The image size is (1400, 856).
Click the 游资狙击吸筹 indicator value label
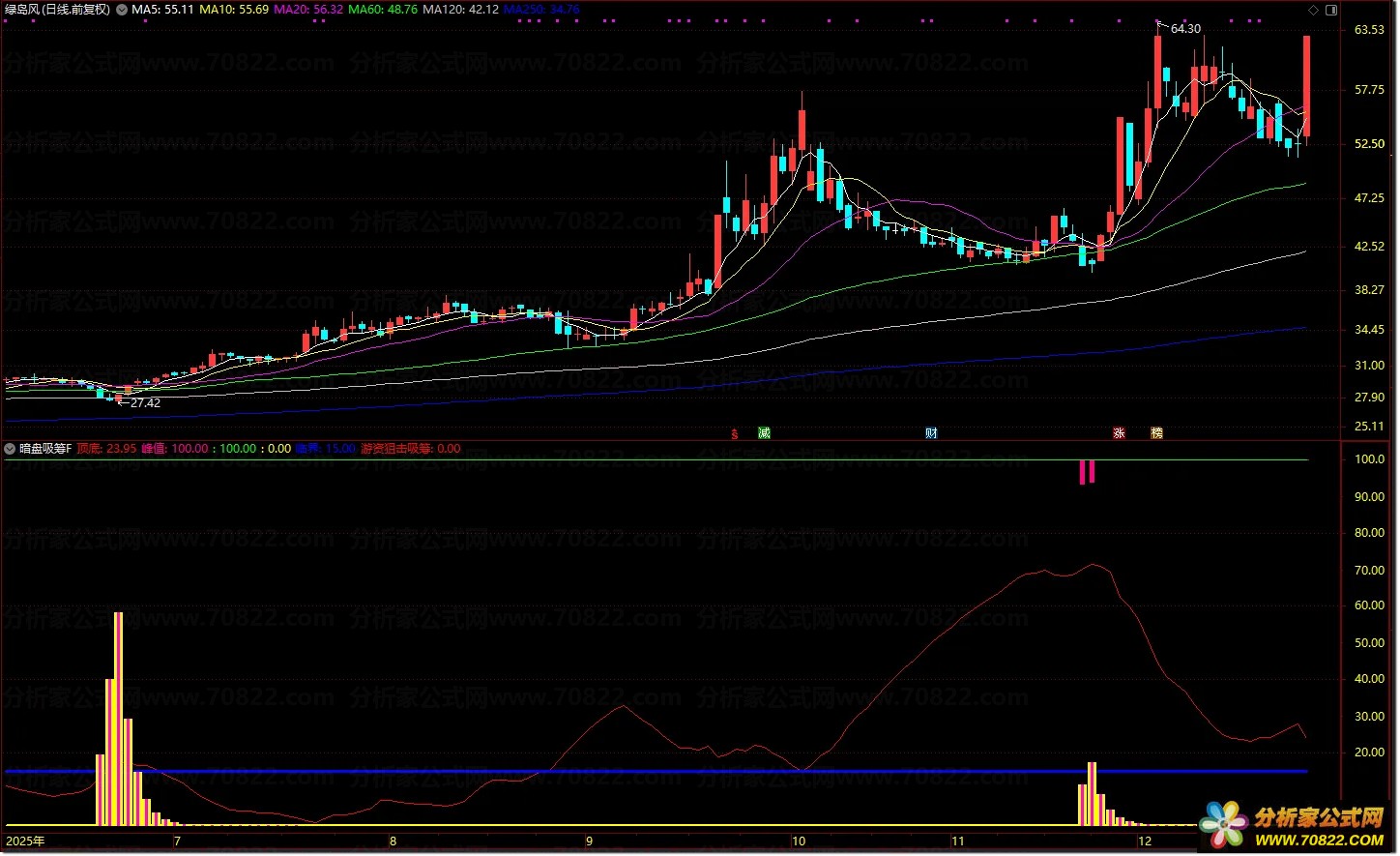click(x=410, y=449)
